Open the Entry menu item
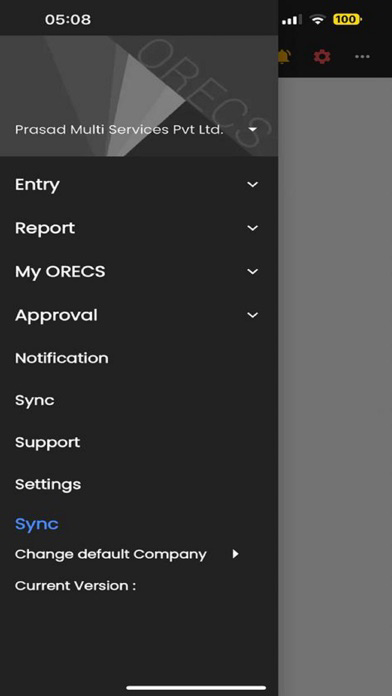This screenshot has width=392, height=696. coord(37,185)
